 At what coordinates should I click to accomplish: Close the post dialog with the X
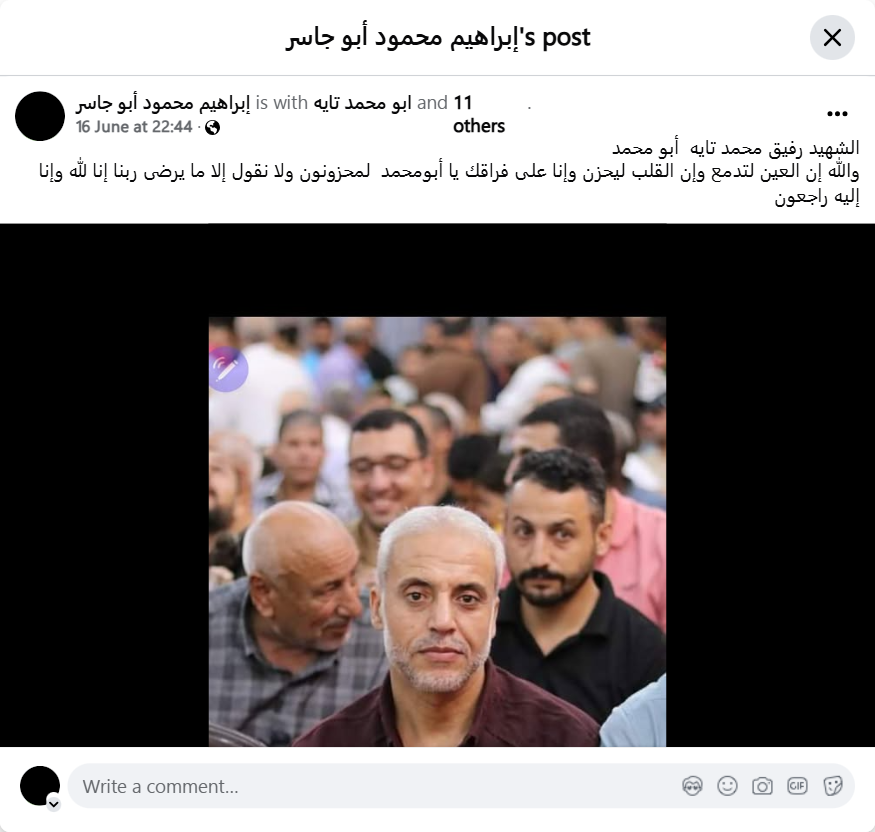[x=832, y=38]
